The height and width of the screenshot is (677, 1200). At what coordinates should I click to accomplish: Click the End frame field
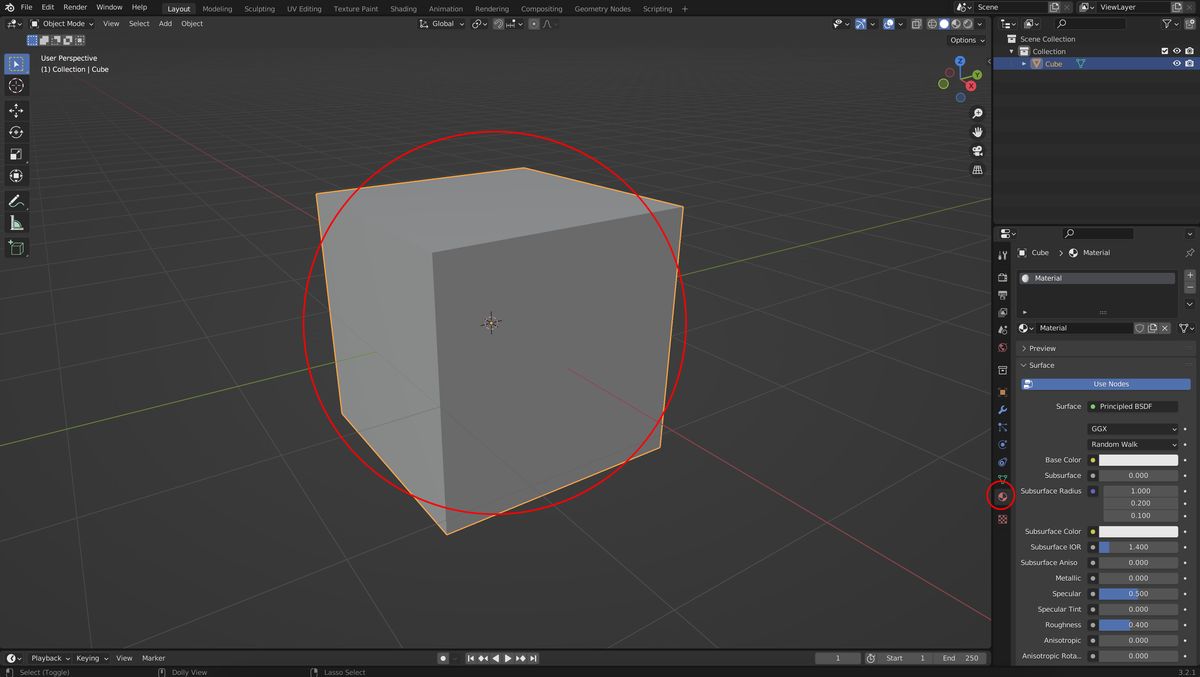(x=961, y=658)
